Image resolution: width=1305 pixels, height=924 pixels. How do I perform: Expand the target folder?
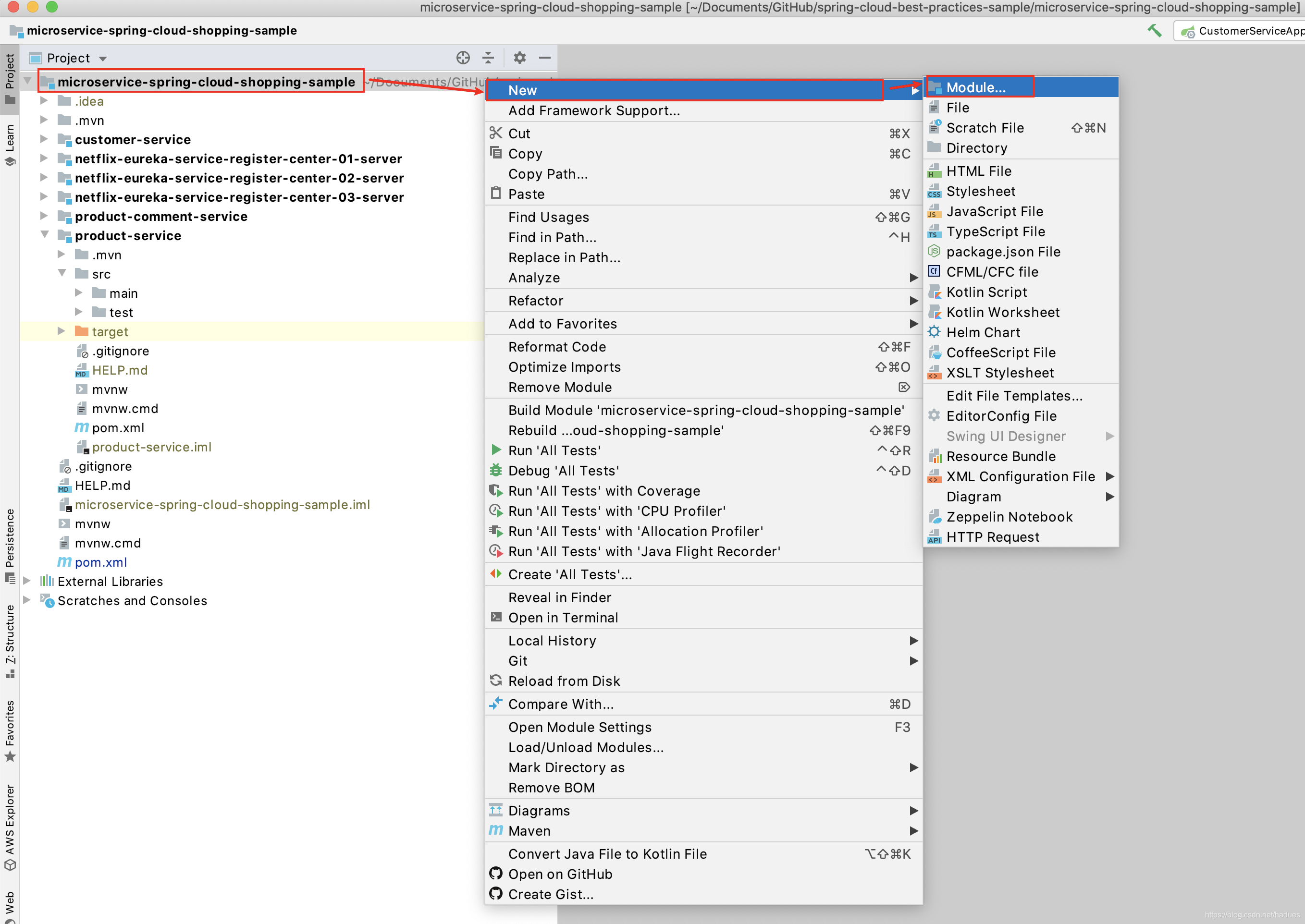tap(62, 331)
